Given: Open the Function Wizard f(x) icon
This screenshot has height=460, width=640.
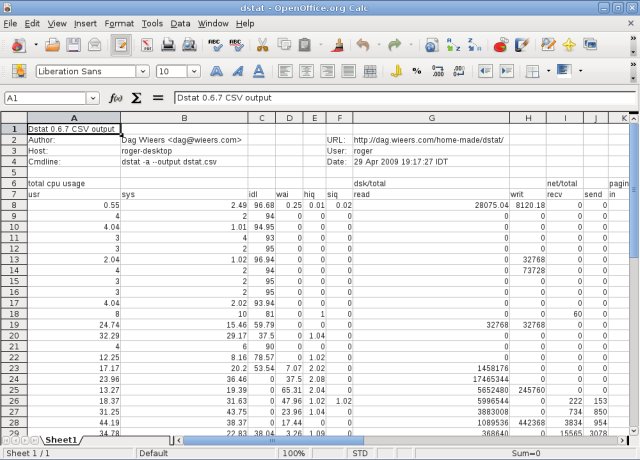Looking at the screenshot, I should click(116, 98).
